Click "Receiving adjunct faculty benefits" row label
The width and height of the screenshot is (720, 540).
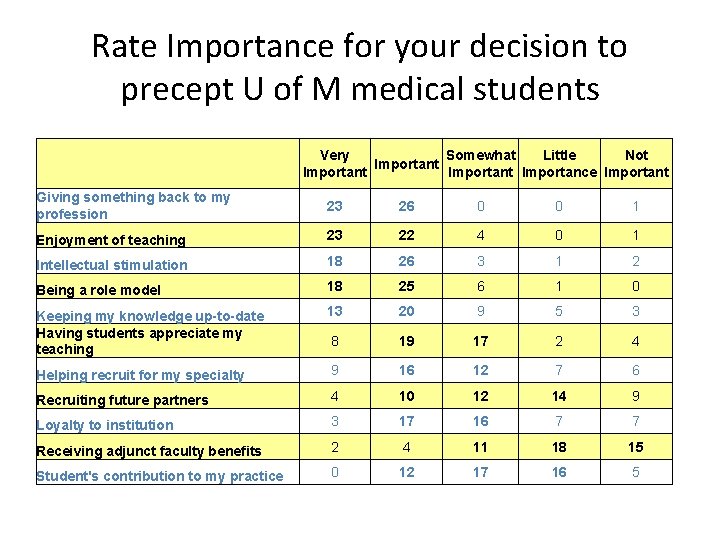[x=148, y=451]
